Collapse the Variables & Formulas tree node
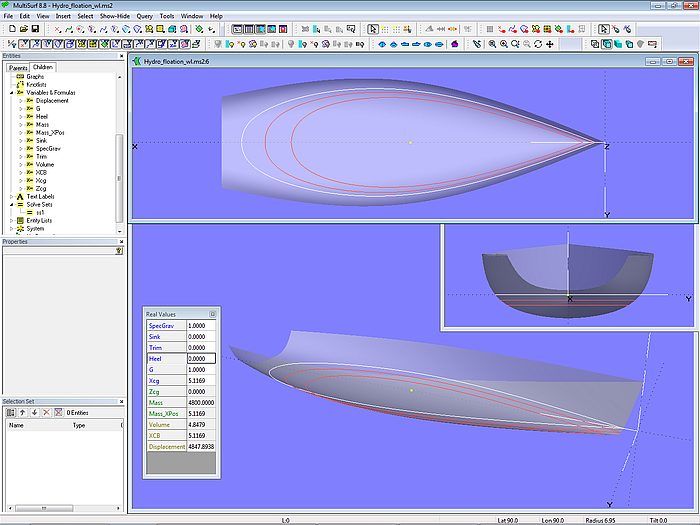 point(10,93)
